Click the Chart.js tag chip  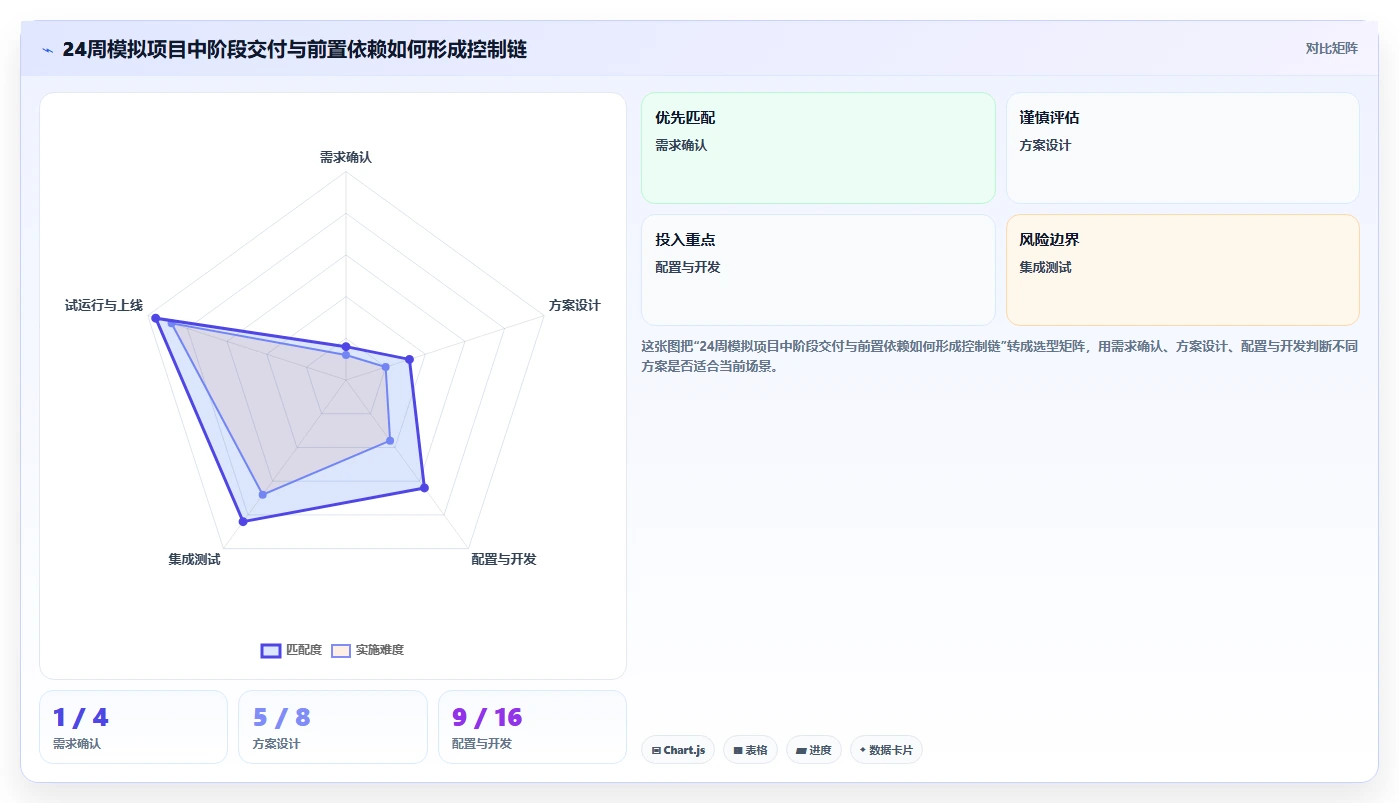pos(678,750)
